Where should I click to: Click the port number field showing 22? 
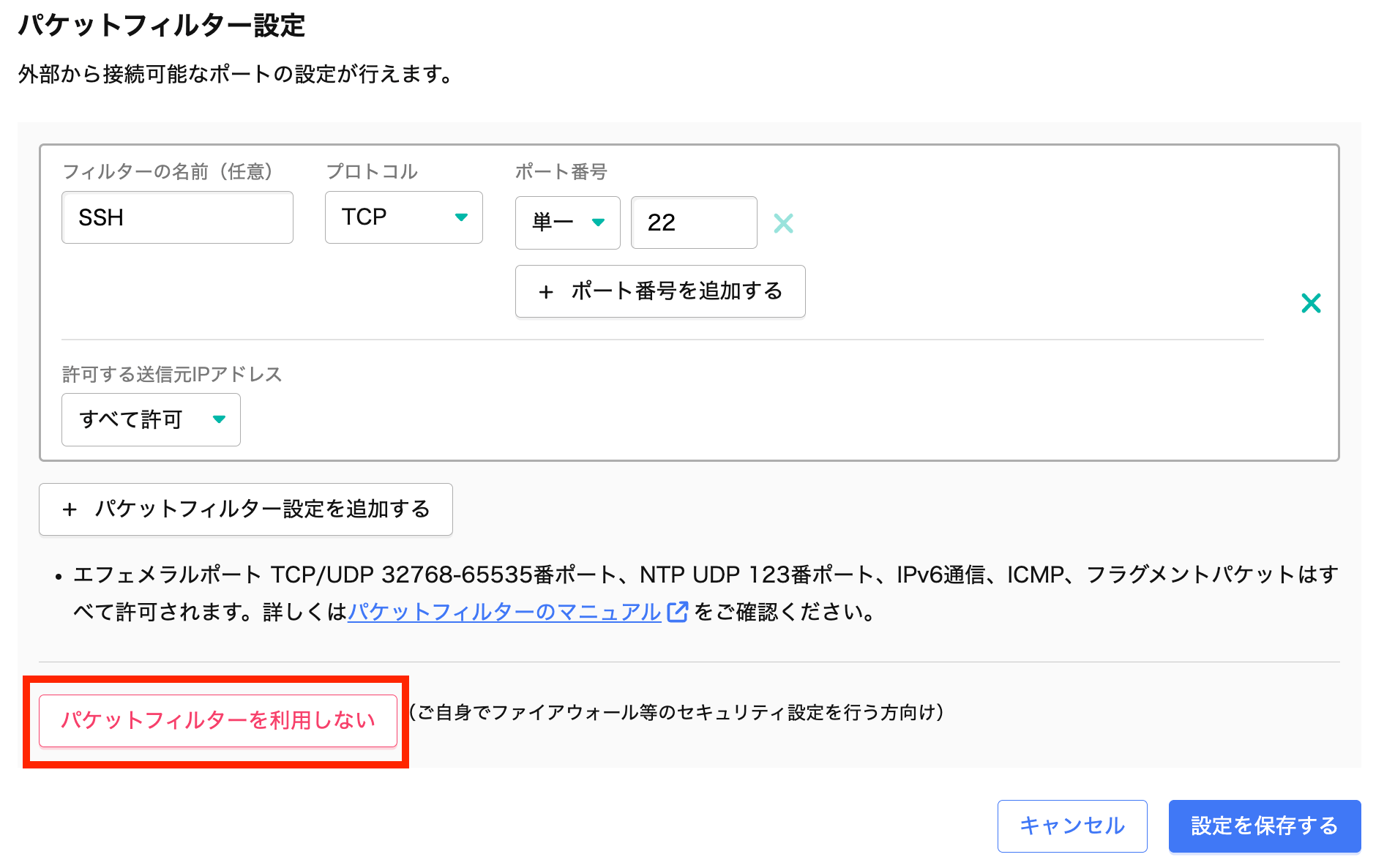coord(693,222)
